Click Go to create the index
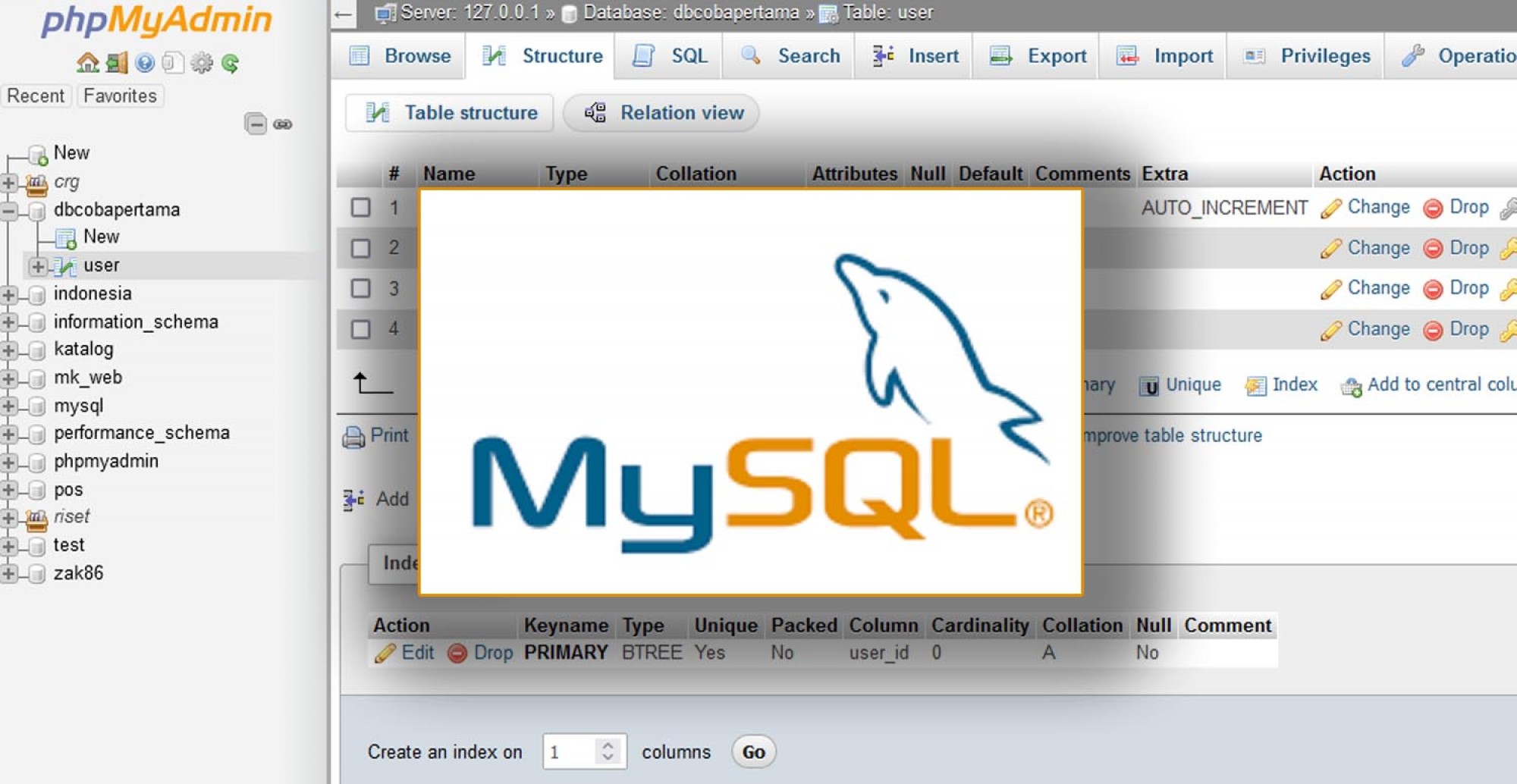The height and width of the screenshot is (784, 1517). tap(753, 752)
